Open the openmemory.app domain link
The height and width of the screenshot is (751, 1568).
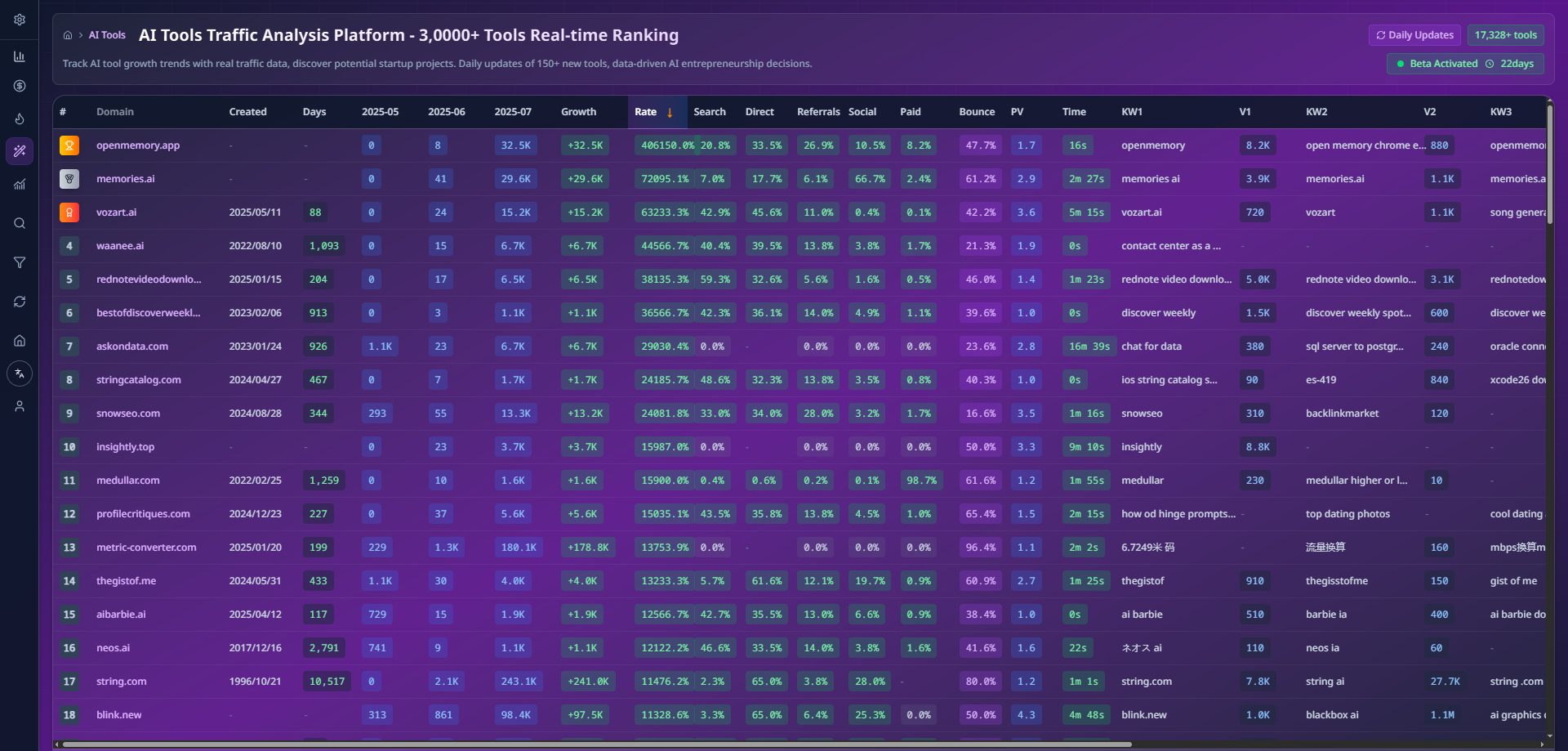(138, 145)
